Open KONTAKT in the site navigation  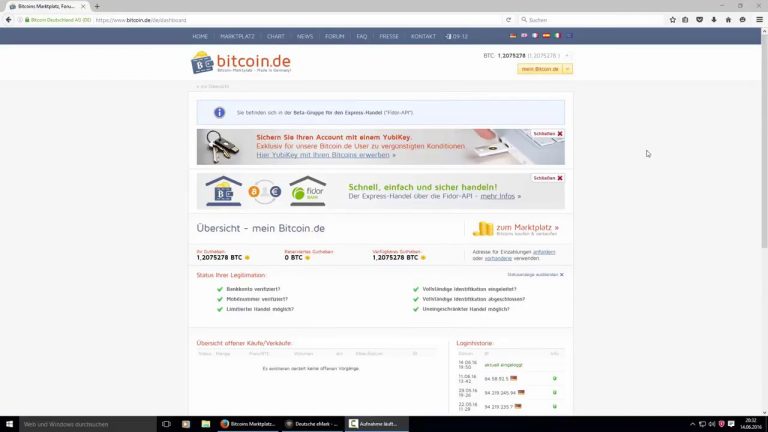click(423, 36)
